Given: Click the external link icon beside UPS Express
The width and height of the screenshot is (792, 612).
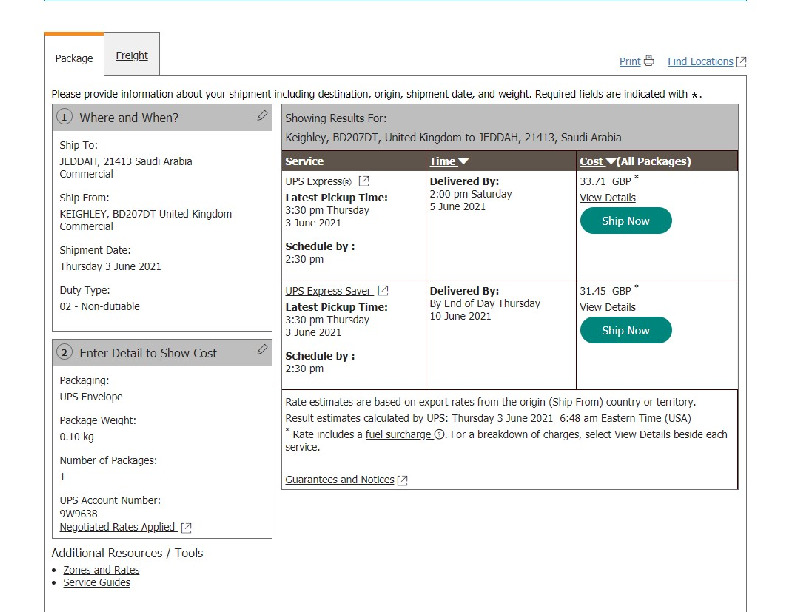Looking at the screenshot, I should tap(364, 181).
